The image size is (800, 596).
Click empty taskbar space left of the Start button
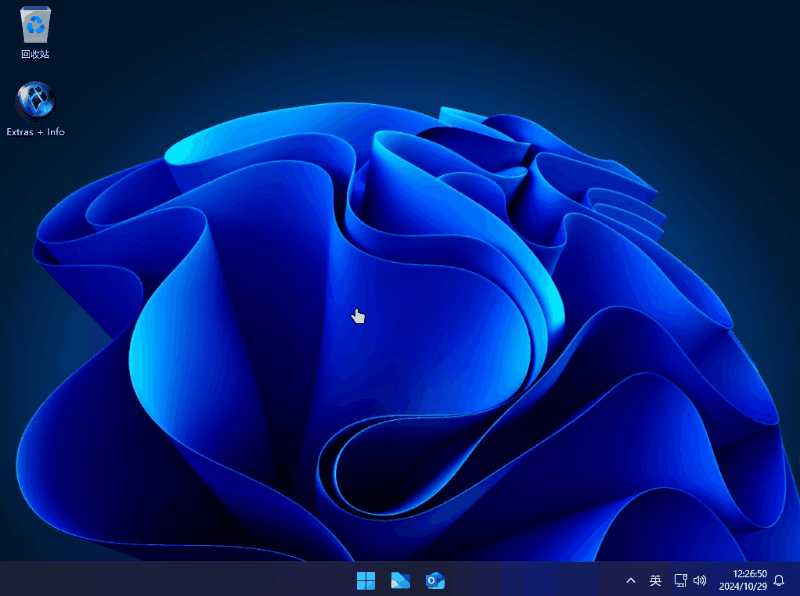click(x=180, y=580)
